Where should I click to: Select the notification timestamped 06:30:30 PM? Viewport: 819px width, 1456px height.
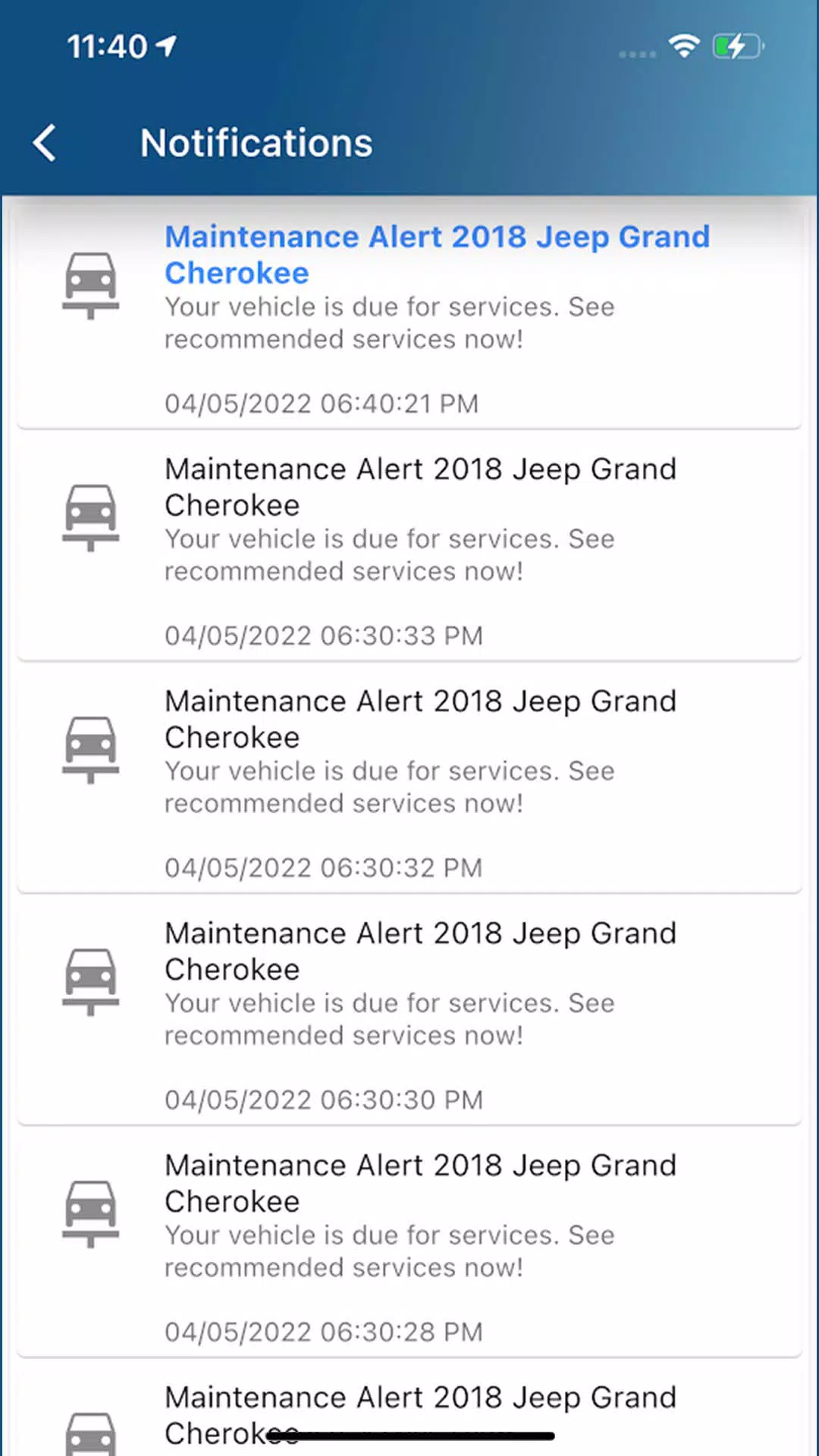tap(409, 1009)
